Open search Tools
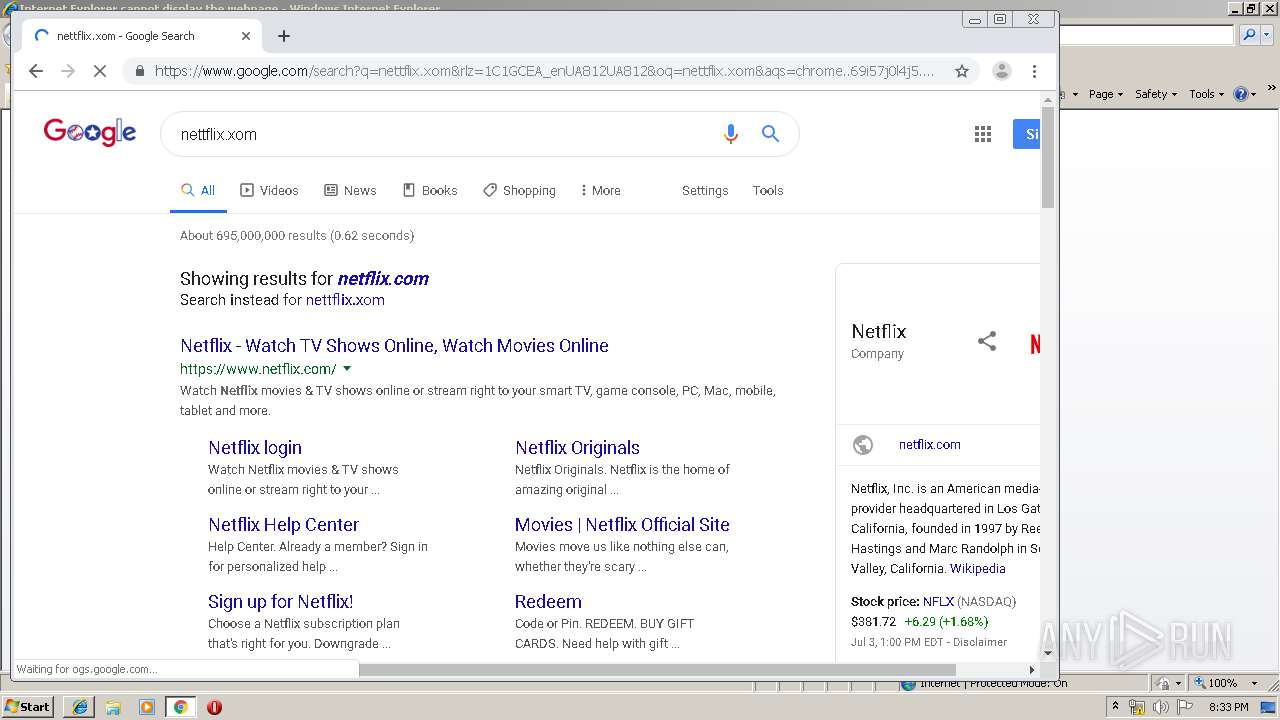This screenshot has height=720, width=1280. (x=768, y=190)
